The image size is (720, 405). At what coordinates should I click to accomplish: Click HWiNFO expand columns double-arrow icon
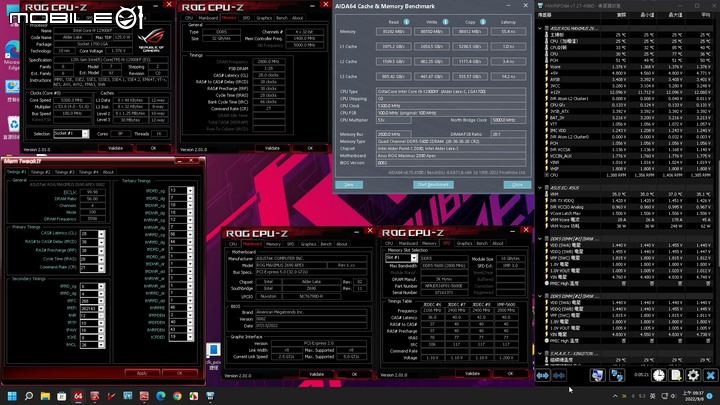point(542,376)
